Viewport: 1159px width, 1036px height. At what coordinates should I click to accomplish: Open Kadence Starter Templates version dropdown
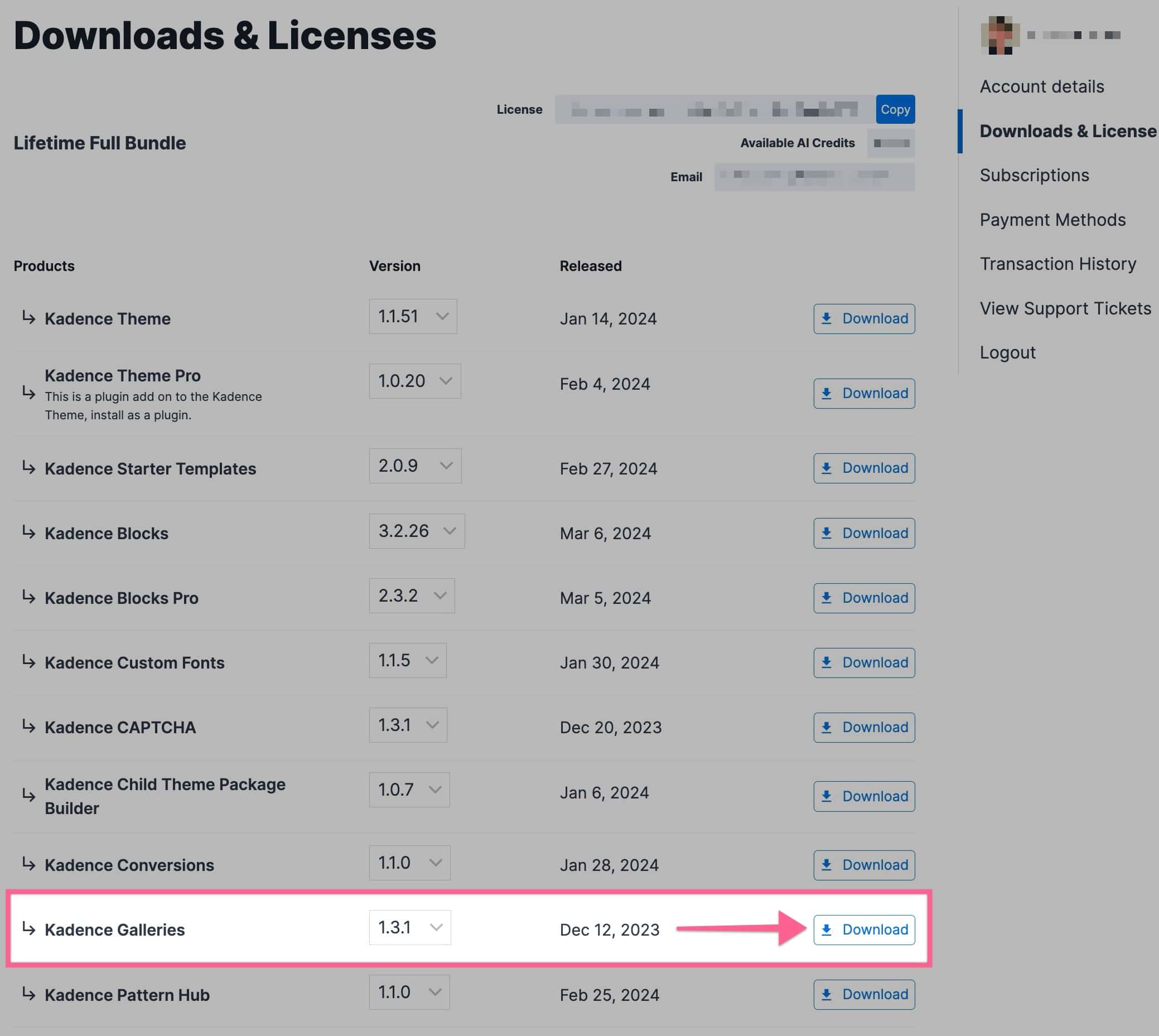[x=415, y=466]
